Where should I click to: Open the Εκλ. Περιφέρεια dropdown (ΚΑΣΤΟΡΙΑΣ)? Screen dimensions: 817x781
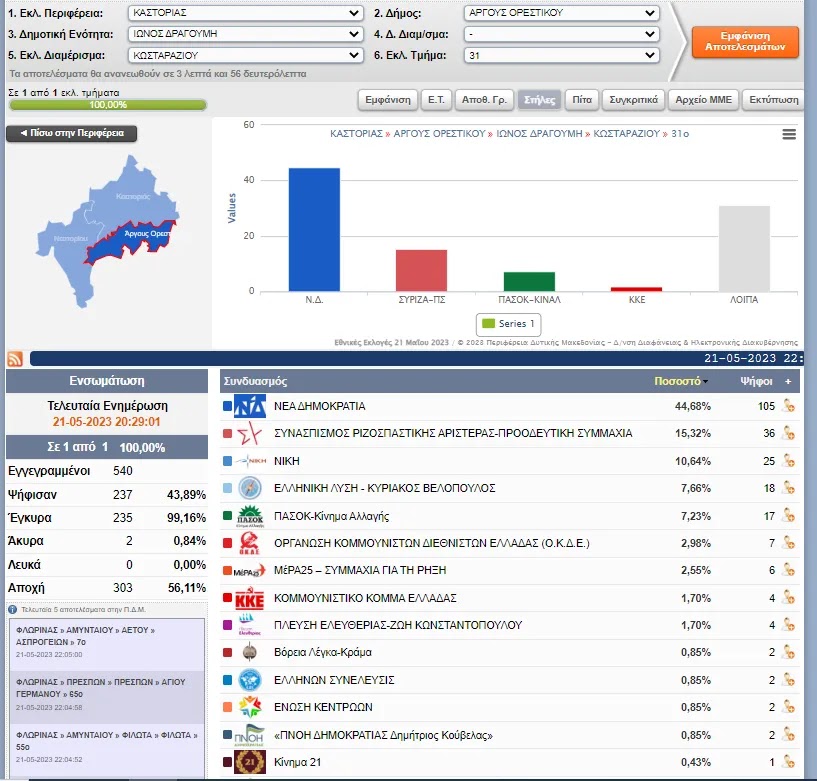(245, 13)
